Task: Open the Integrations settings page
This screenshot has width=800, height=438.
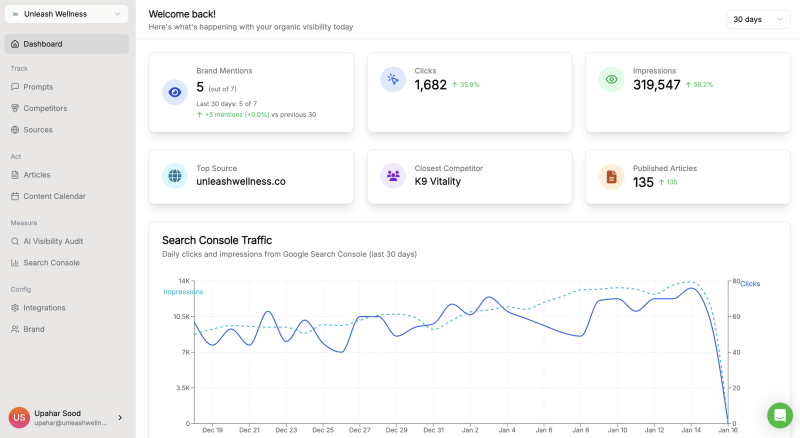Action: (44, 307)
